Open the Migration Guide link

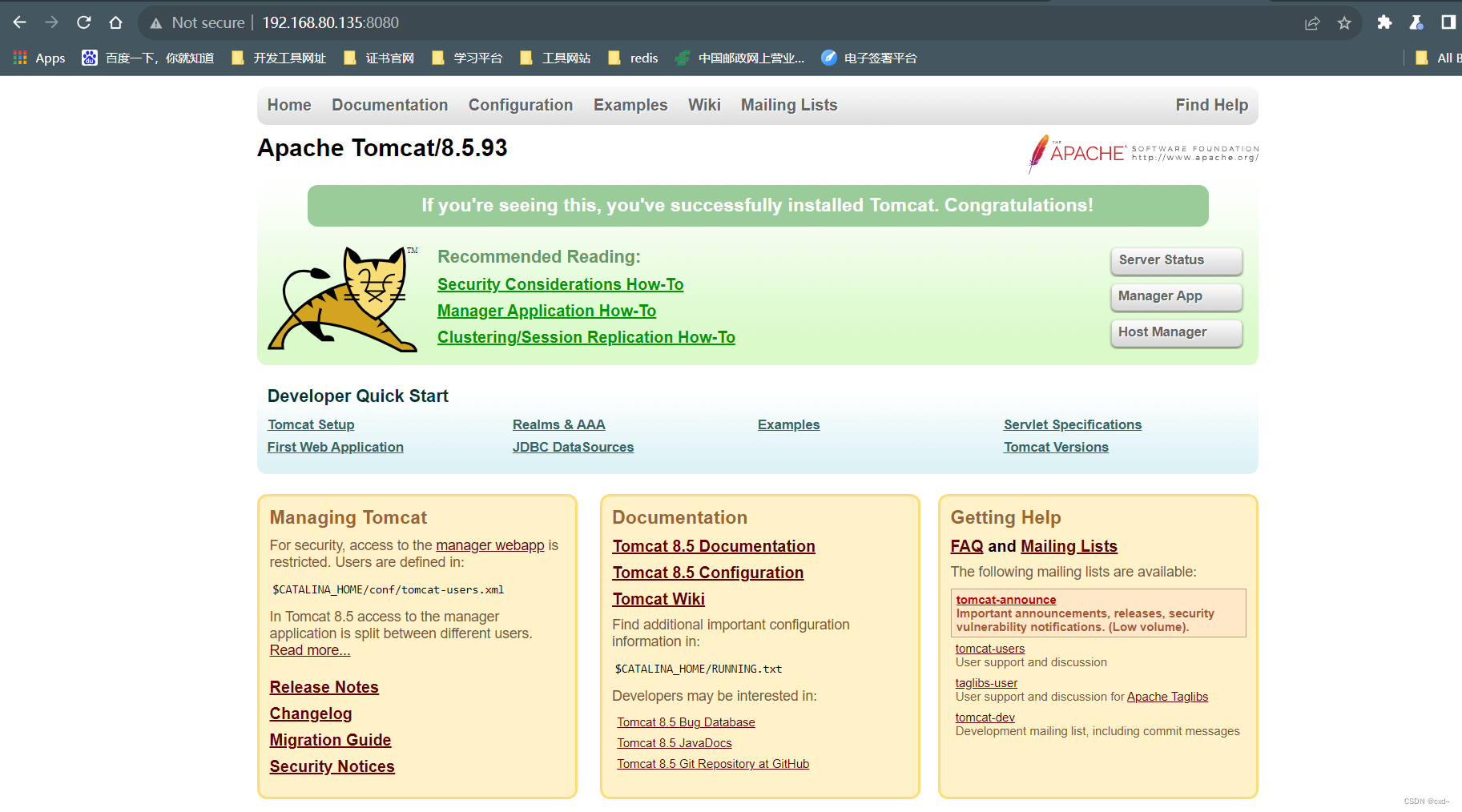(x=331, y=740)
